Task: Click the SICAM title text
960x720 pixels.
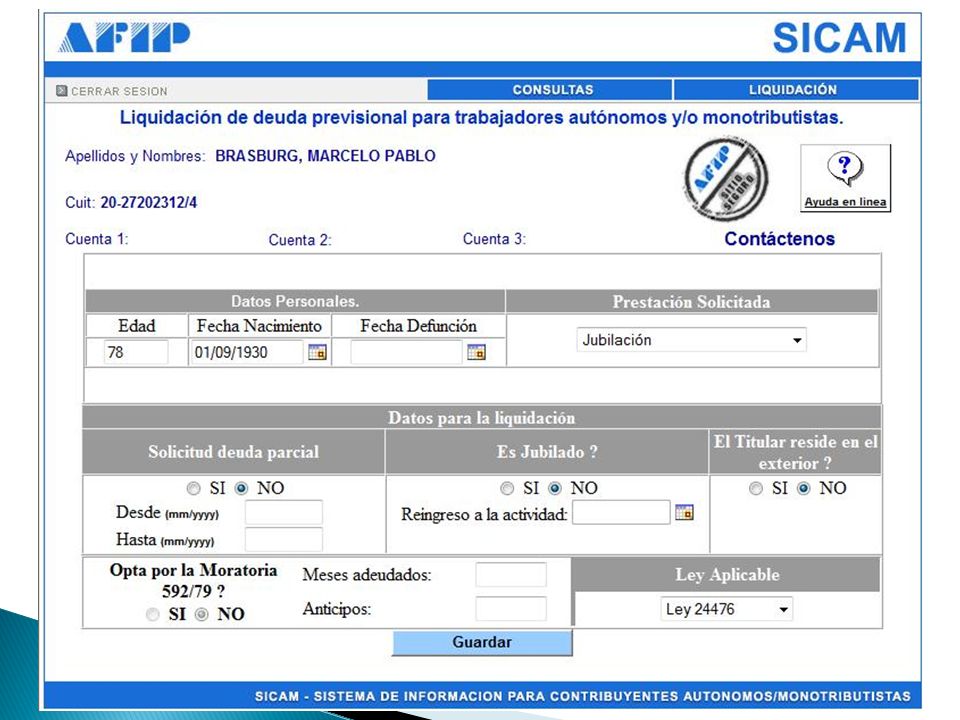Action: tap(839, 38)
